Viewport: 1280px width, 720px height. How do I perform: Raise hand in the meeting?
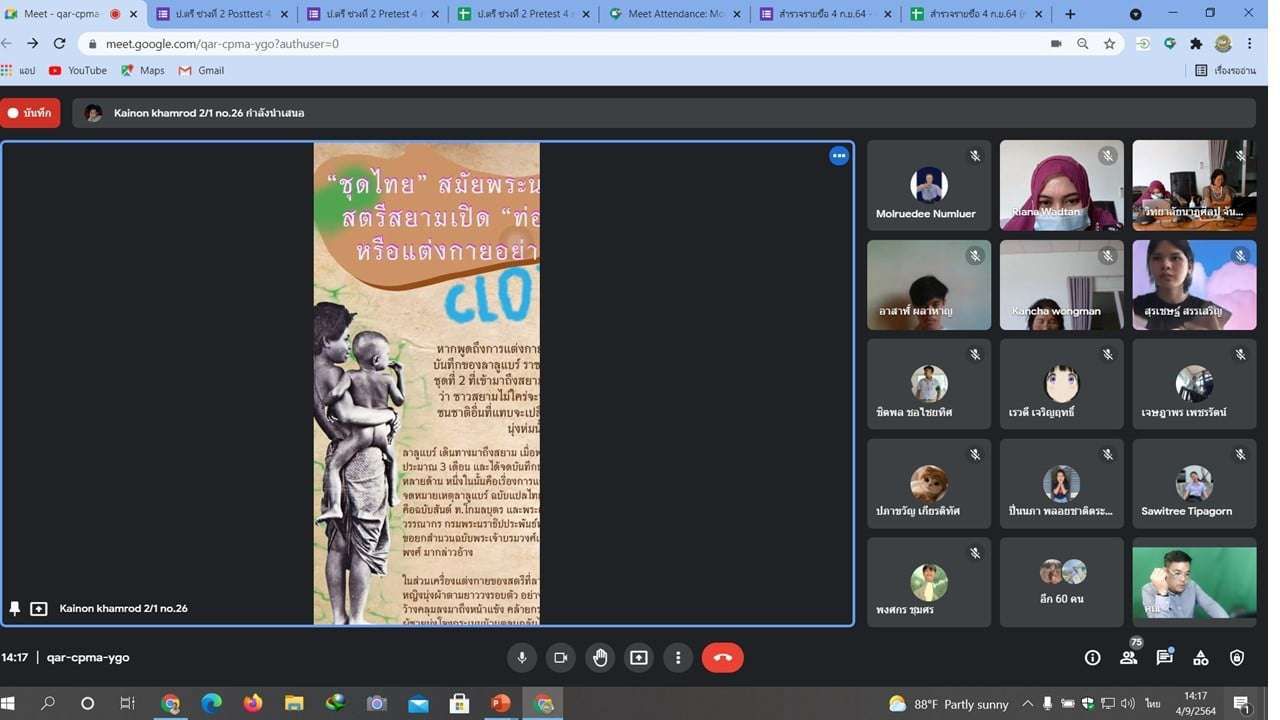tap(600, 657)
